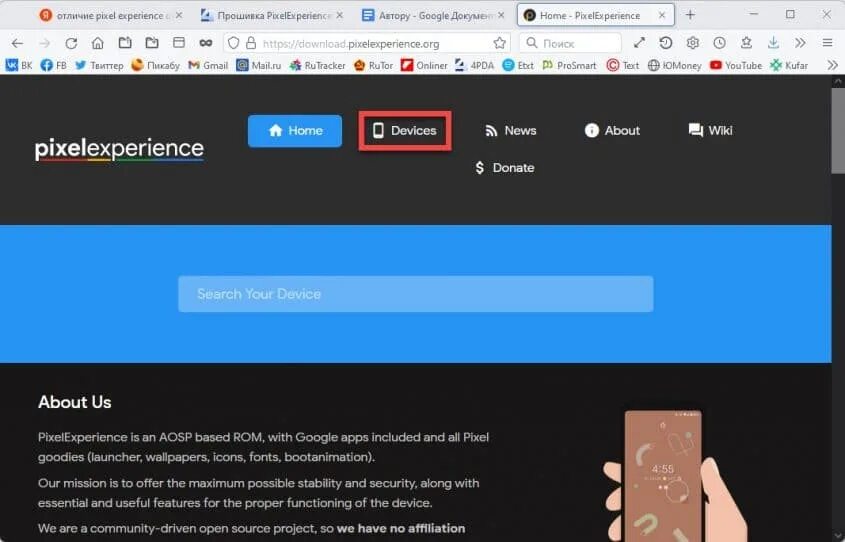Image resolution: width=845 pixels, height=542 pixels.
Task: Click the vertical page scrollbar thumb
Action: (x=838, y=130)
